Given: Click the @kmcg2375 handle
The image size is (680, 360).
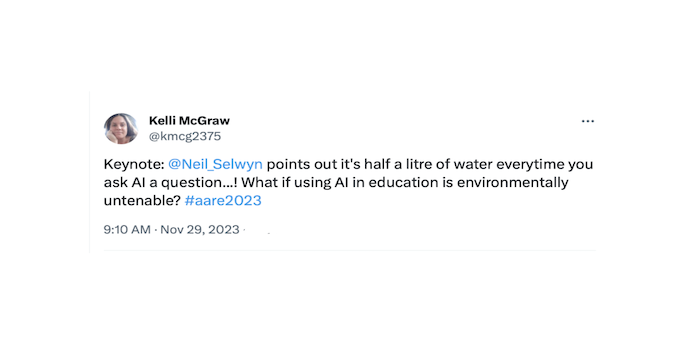Looking at the screenshot, I should pos(185,136).
